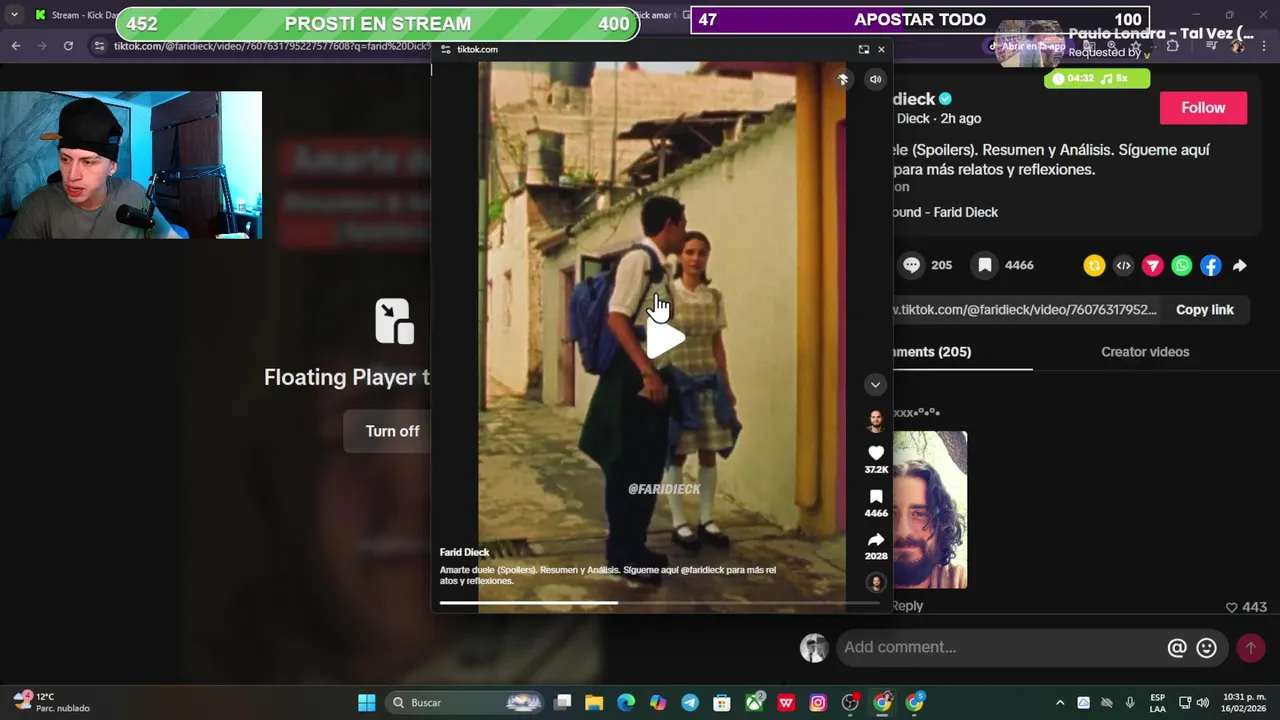Viewport: 1280px width, 720px height.
Task: Select the tiktok.com address bar URL
Action: pyautogui.click(x=272, y=46)
